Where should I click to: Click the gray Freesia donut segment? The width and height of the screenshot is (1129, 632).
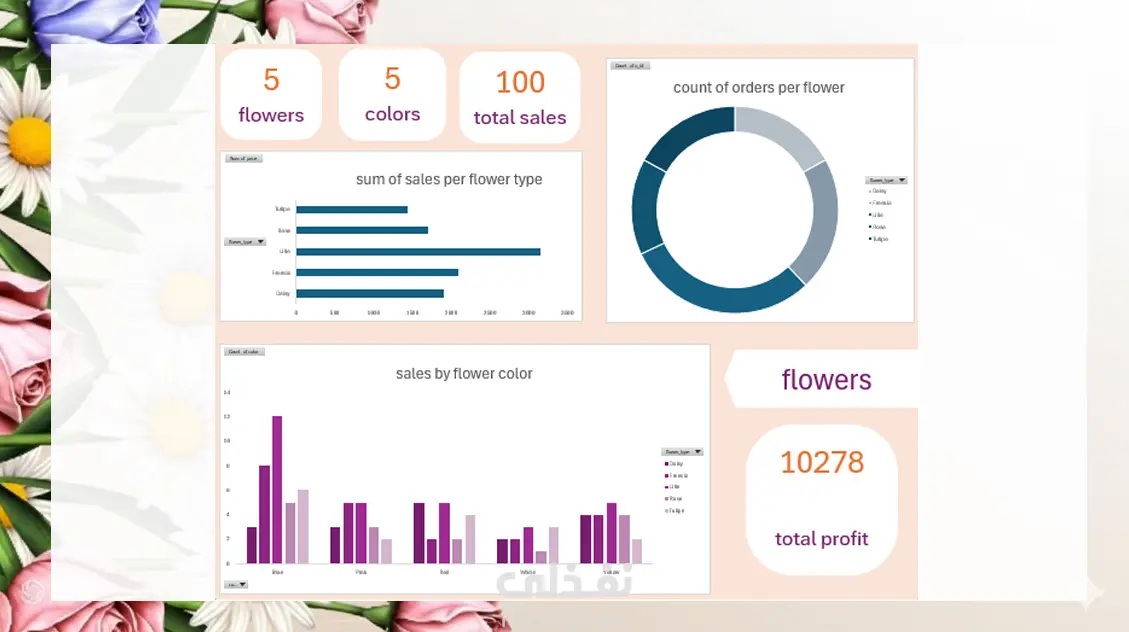pyautogui.click(x=822, y=220)
